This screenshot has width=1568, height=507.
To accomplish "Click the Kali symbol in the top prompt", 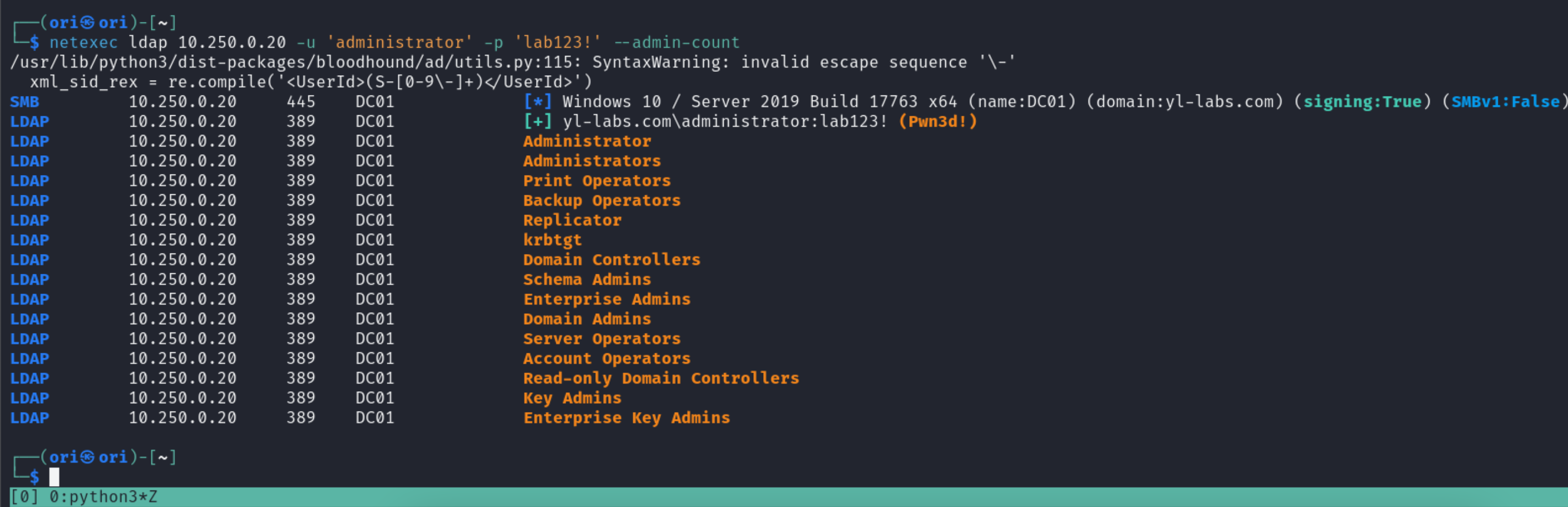I will pos(88,22).
